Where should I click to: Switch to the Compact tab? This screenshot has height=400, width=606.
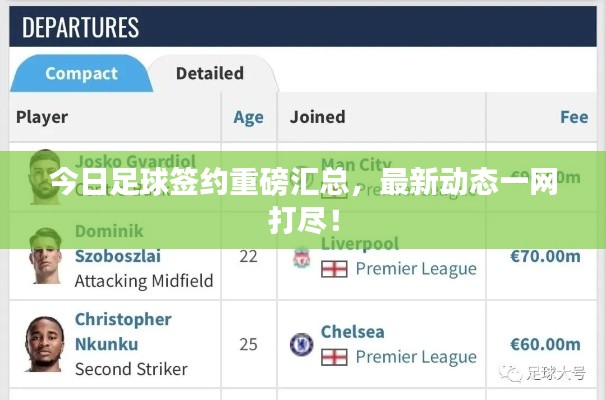point(81,73)
